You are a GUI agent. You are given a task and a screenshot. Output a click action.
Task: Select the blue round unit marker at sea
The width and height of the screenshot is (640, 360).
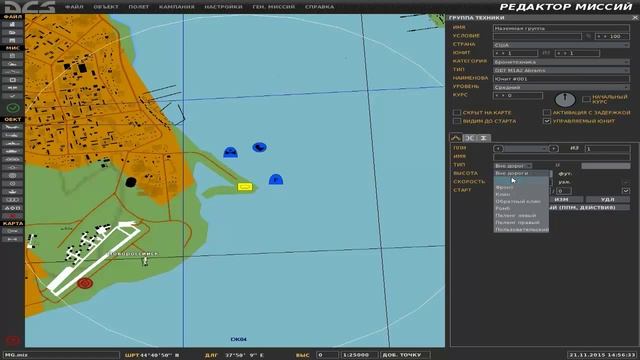point(259,147)
